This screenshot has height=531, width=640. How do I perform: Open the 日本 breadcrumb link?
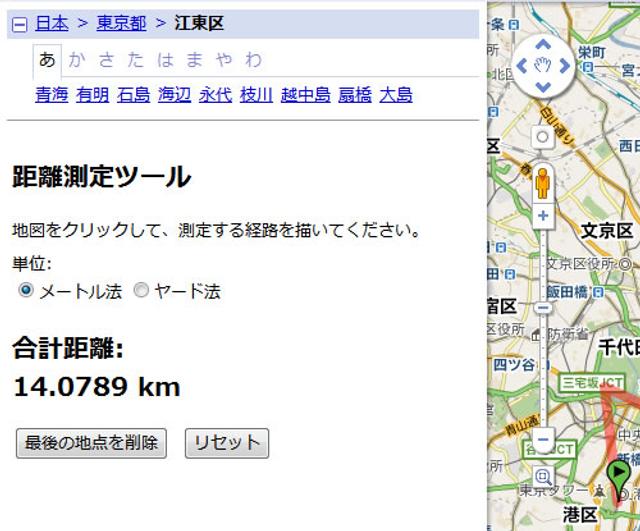[51, 23]
